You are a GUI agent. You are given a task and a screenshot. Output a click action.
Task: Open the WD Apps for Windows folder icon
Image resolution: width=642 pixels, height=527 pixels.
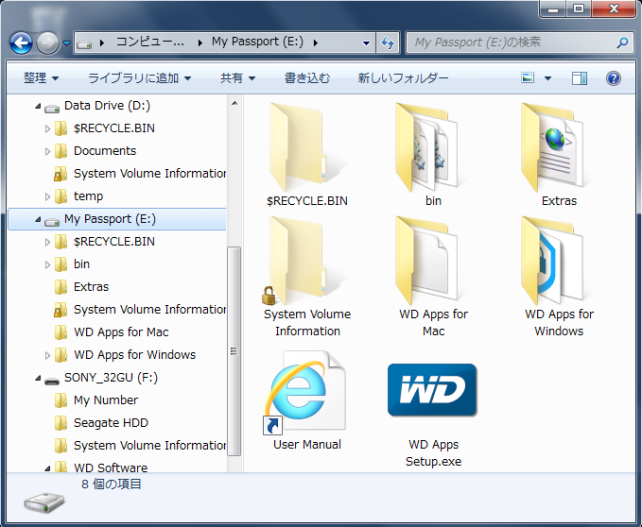point(558,262)
